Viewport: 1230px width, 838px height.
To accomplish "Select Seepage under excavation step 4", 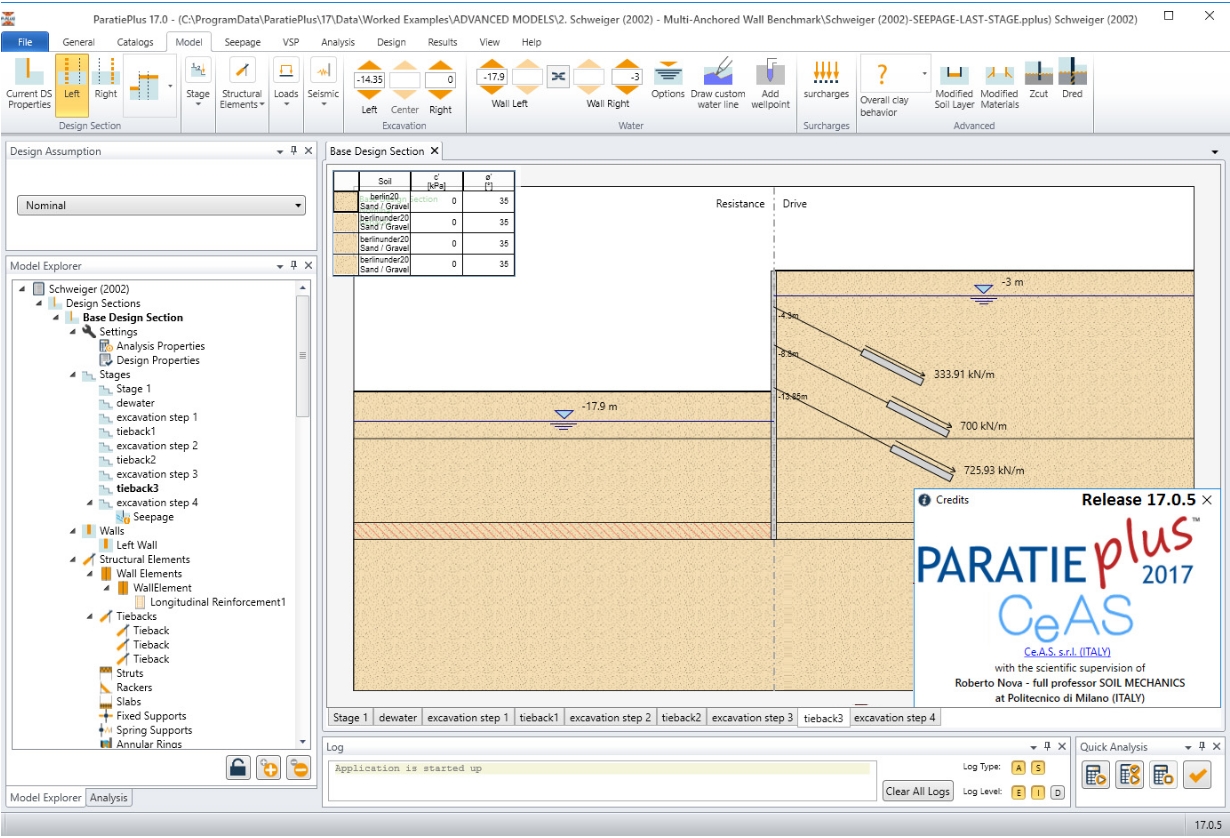I will click(153, 517).
